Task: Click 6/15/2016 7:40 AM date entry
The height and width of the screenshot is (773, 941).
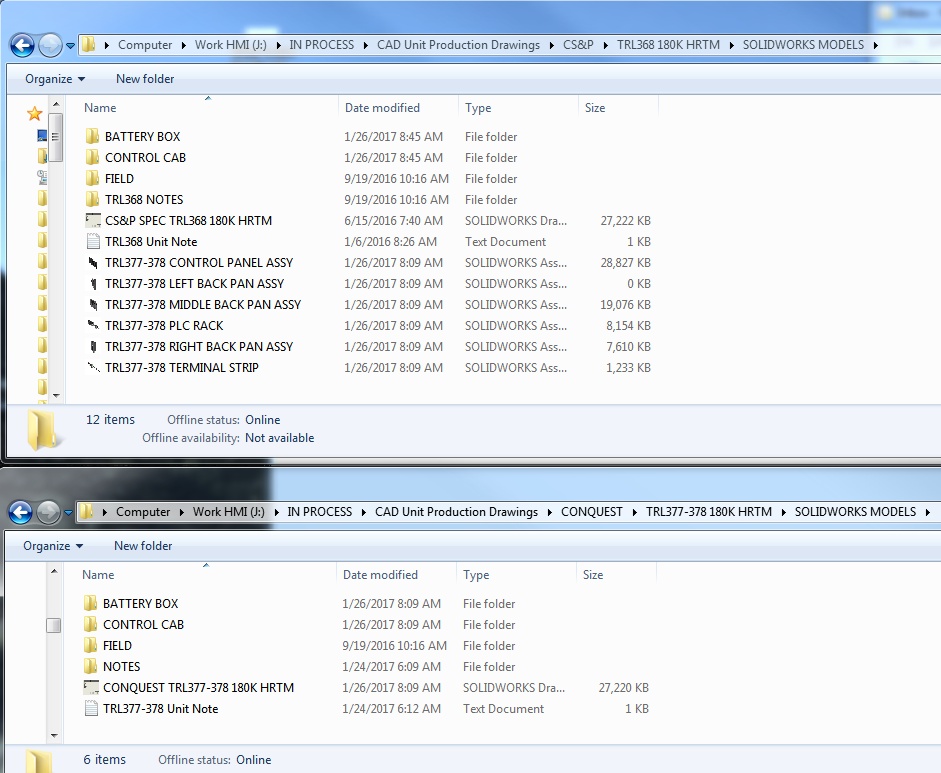Action: pos(393,221)
